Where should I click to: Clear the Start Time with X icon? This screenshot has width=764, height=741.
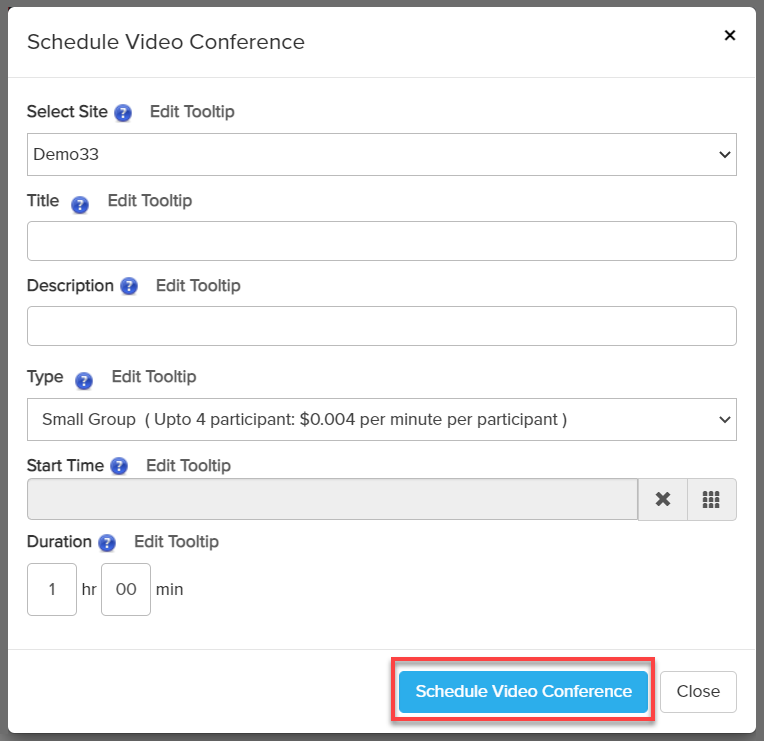pos(662,499)
